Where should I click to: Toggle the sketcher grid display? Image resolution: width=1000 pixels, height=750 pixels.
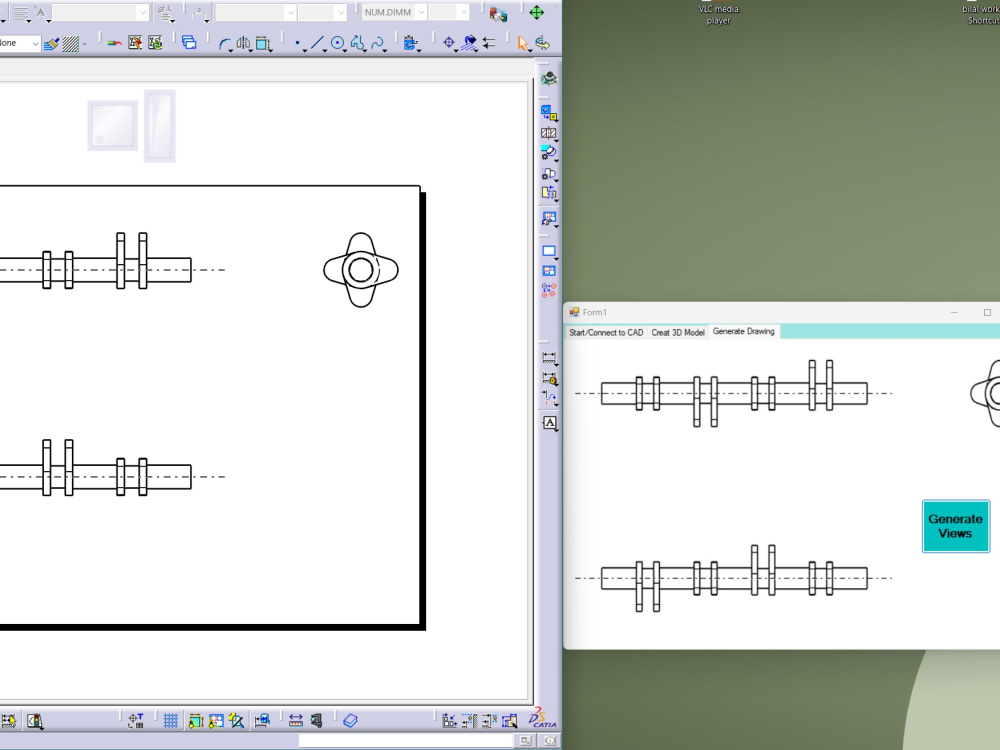(x=170, y=721)
